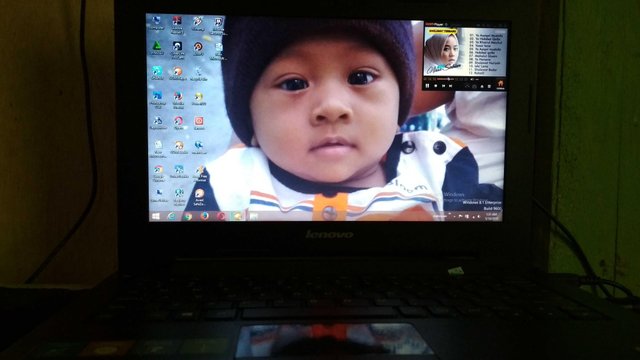The image size is (640, 360).
Task: Click the orange home icon in the player
Action: 500,84
